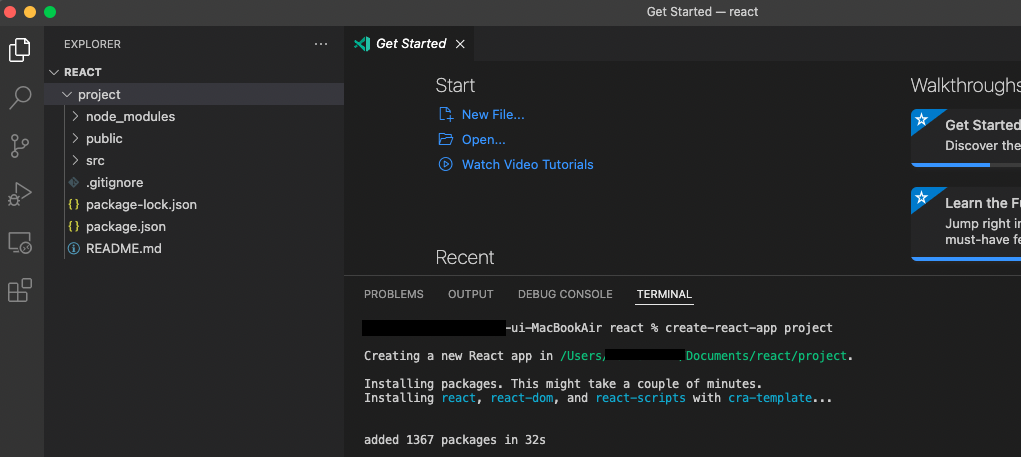Open package-lock.json file
This screenshot has width=1021, height=457.
click(194, 204)
